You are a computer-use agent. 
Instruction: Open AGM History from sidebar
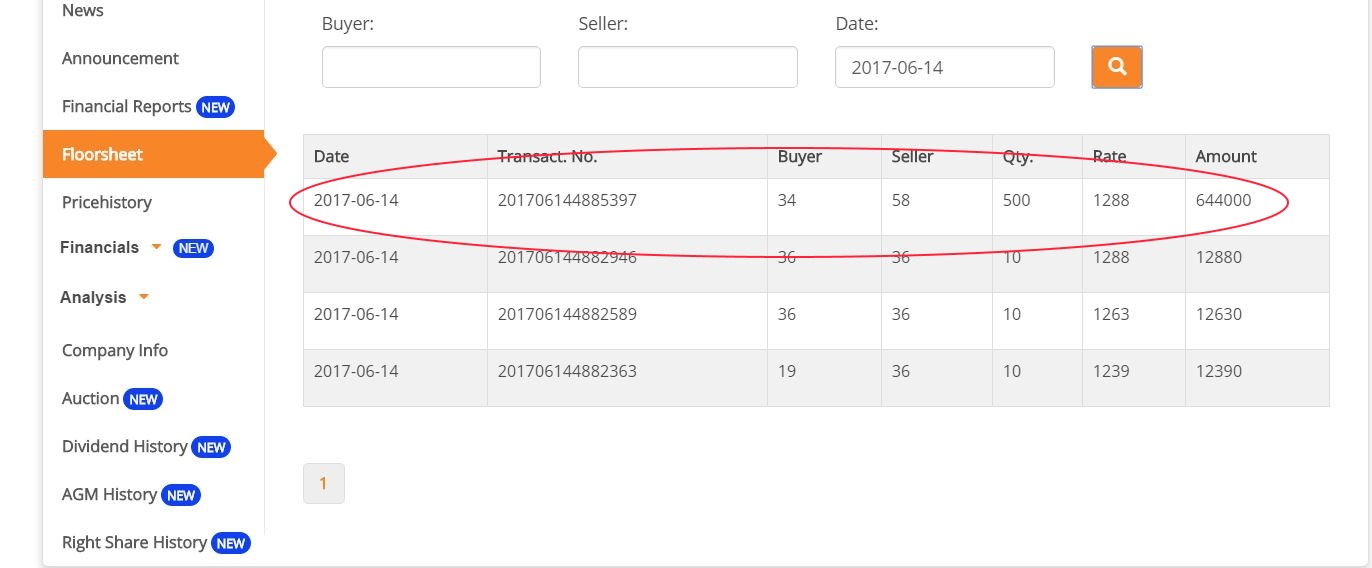pyautogui.click(x=109, y=494)
